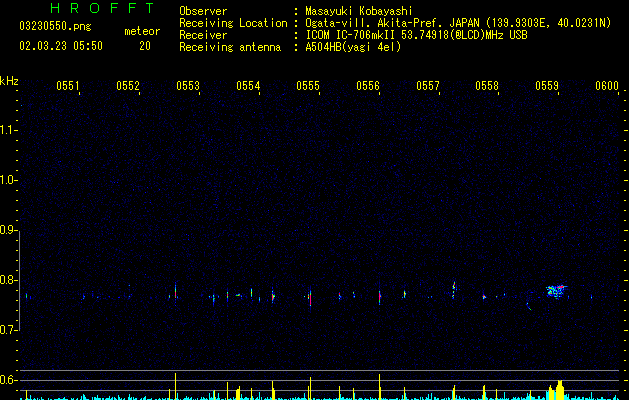Click the red meteor echo at 0555
This screenshot has width=629, height=400.
coord(310,298)
